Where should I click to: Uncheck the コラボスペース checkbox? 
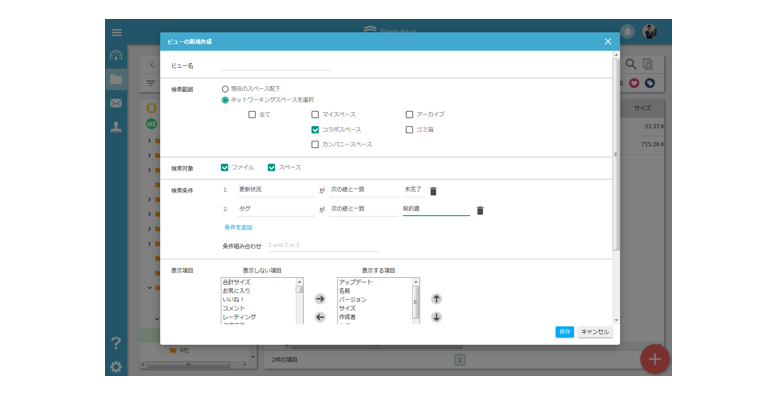[315, 129]
